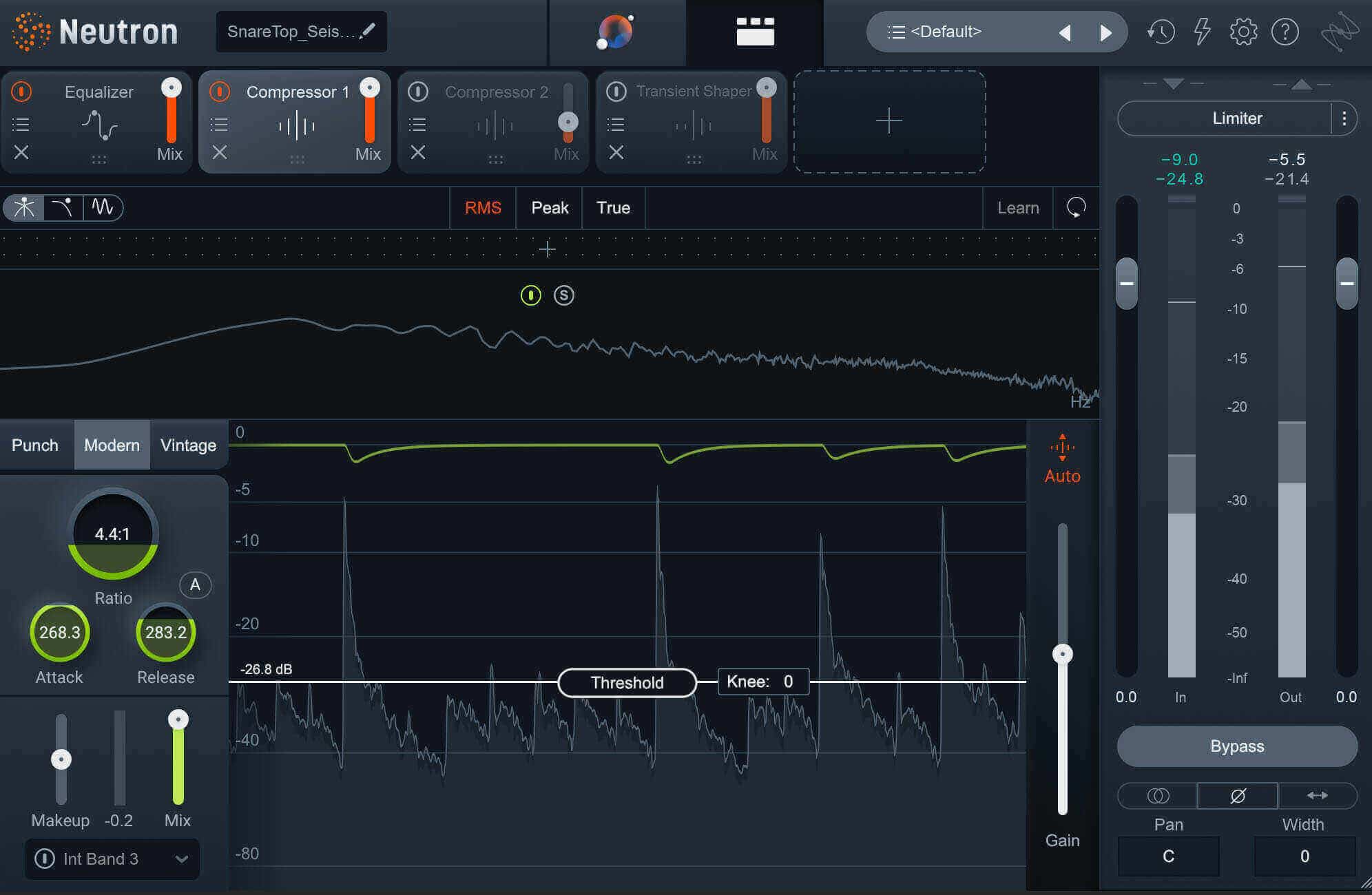1372x895 pixels.
Task: Toggle the Int Band 3 sidechain power button
Action: click(45, 859)
